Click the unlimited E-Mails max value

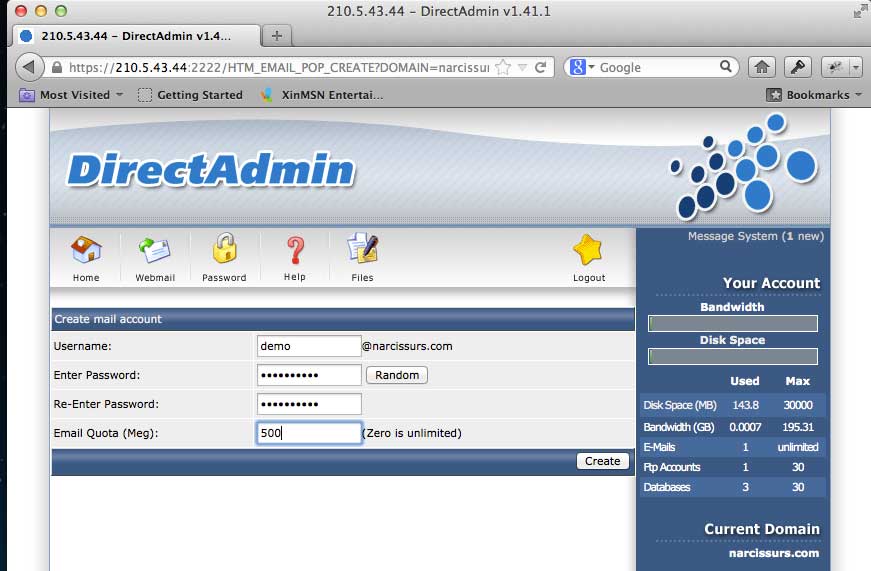point(798,447)
